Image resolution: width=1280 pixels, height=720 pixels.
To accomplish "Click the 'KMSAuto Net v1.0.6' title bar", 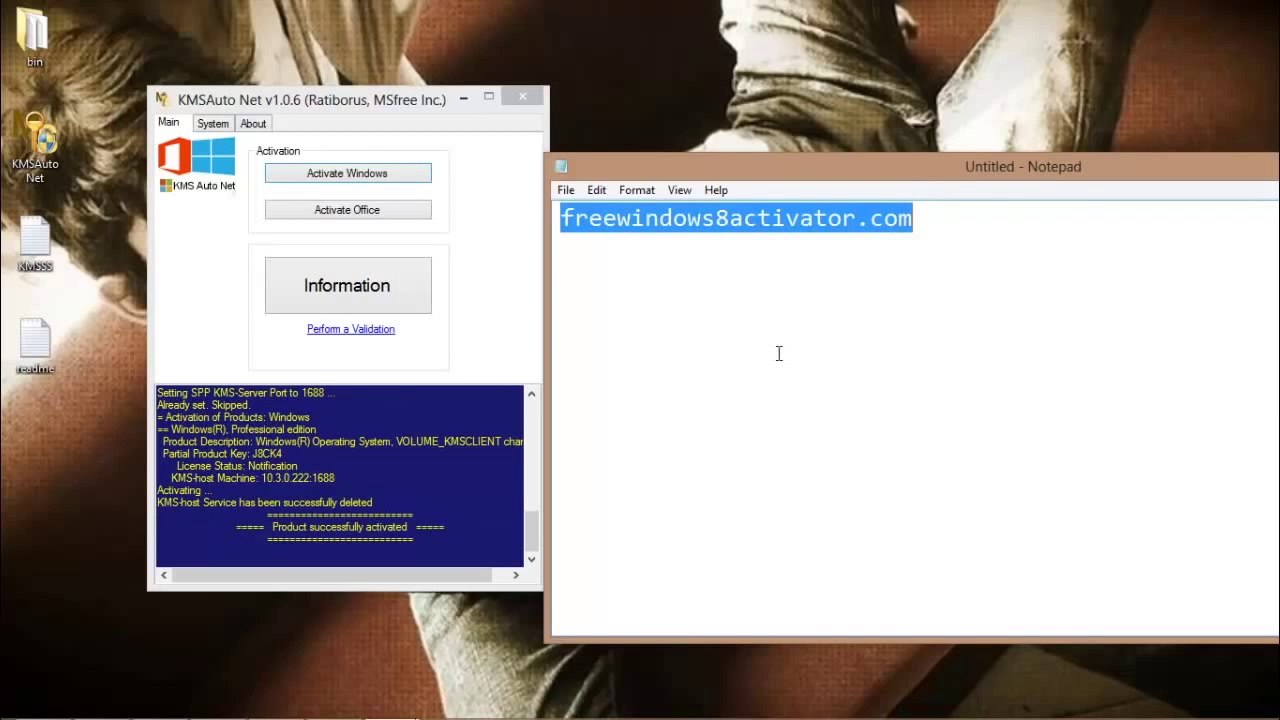I will [312, 99].
